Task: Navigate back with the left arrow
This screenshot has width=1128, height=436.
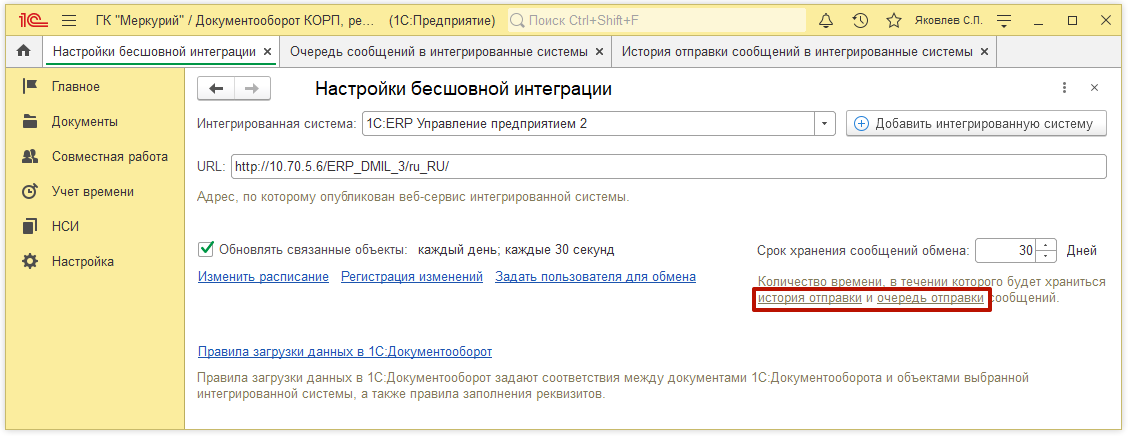Action: coord(216,88)
